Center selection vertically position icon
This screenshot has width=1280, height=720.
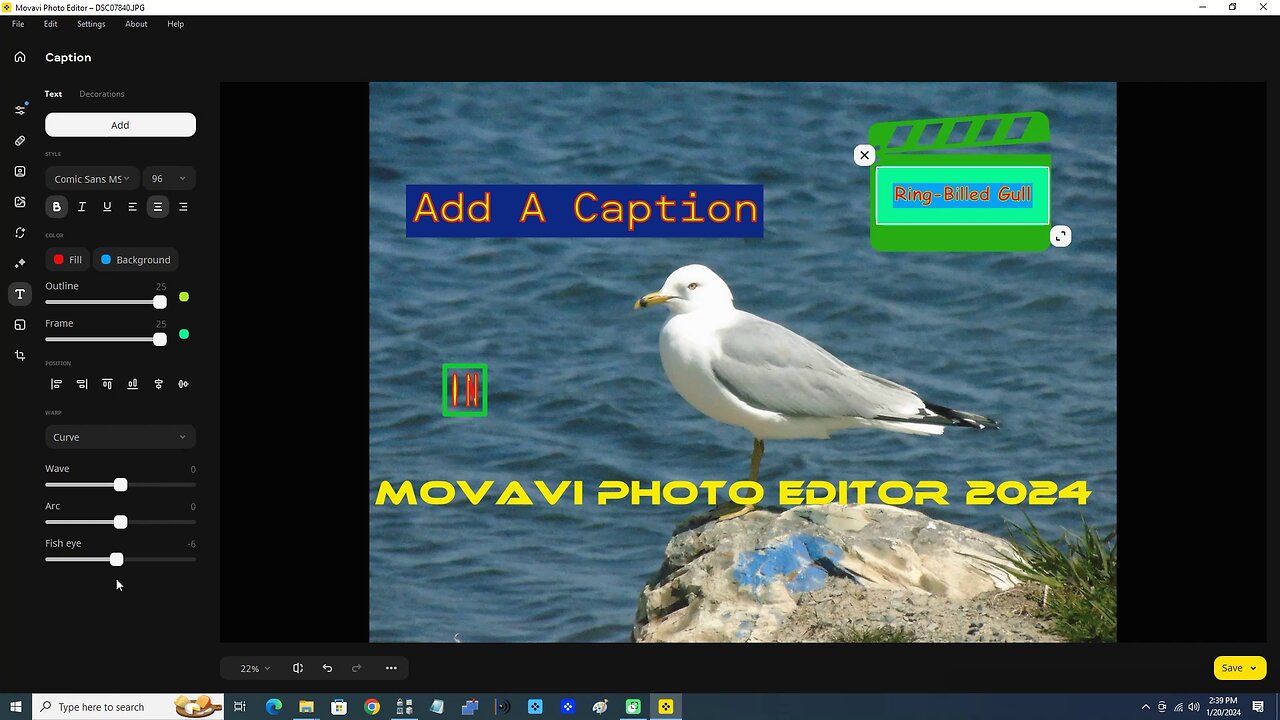(x=183, y=384)
